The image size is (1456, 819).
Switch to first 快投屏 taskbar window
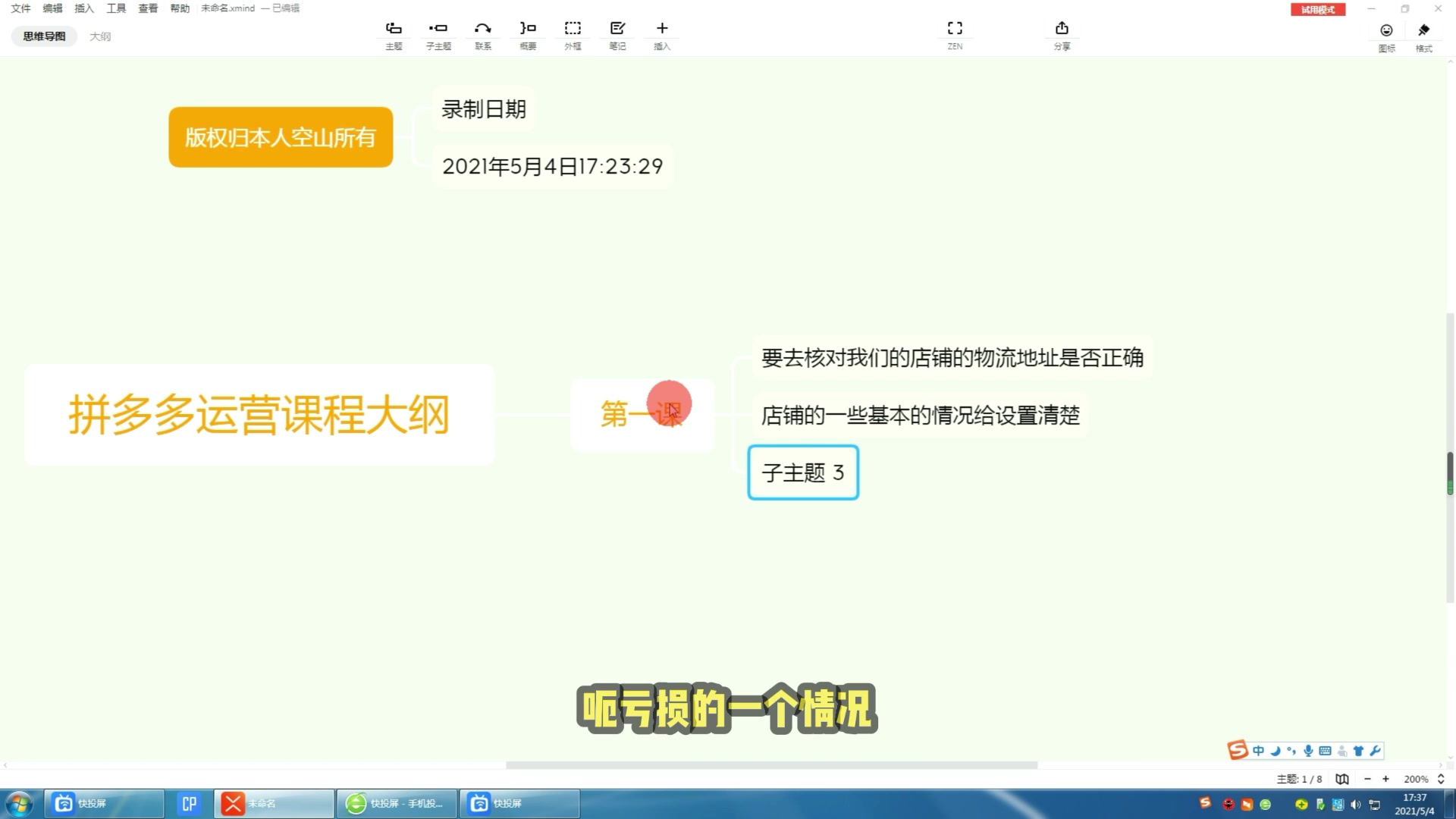pos(104,804)
